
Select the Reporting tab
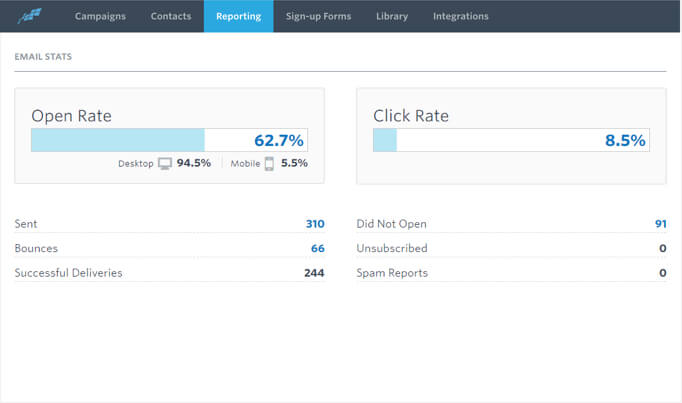(238, 16)
